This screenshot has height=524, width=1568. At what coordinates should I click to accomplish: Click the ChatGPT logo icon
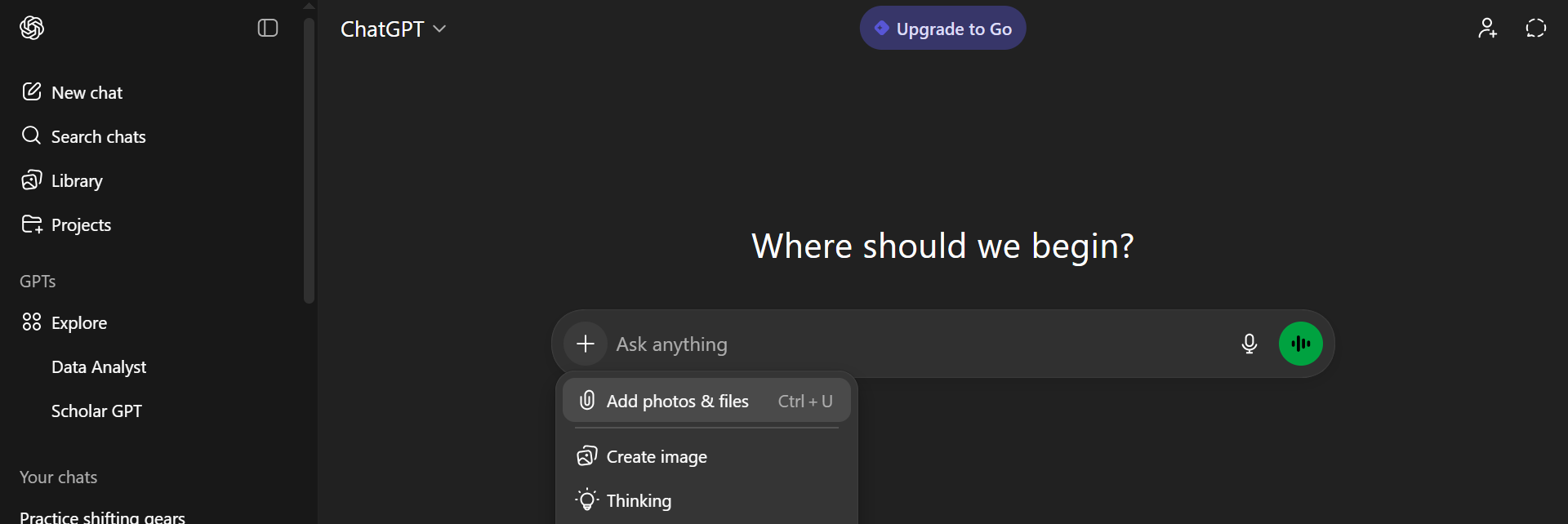(32, 28)
